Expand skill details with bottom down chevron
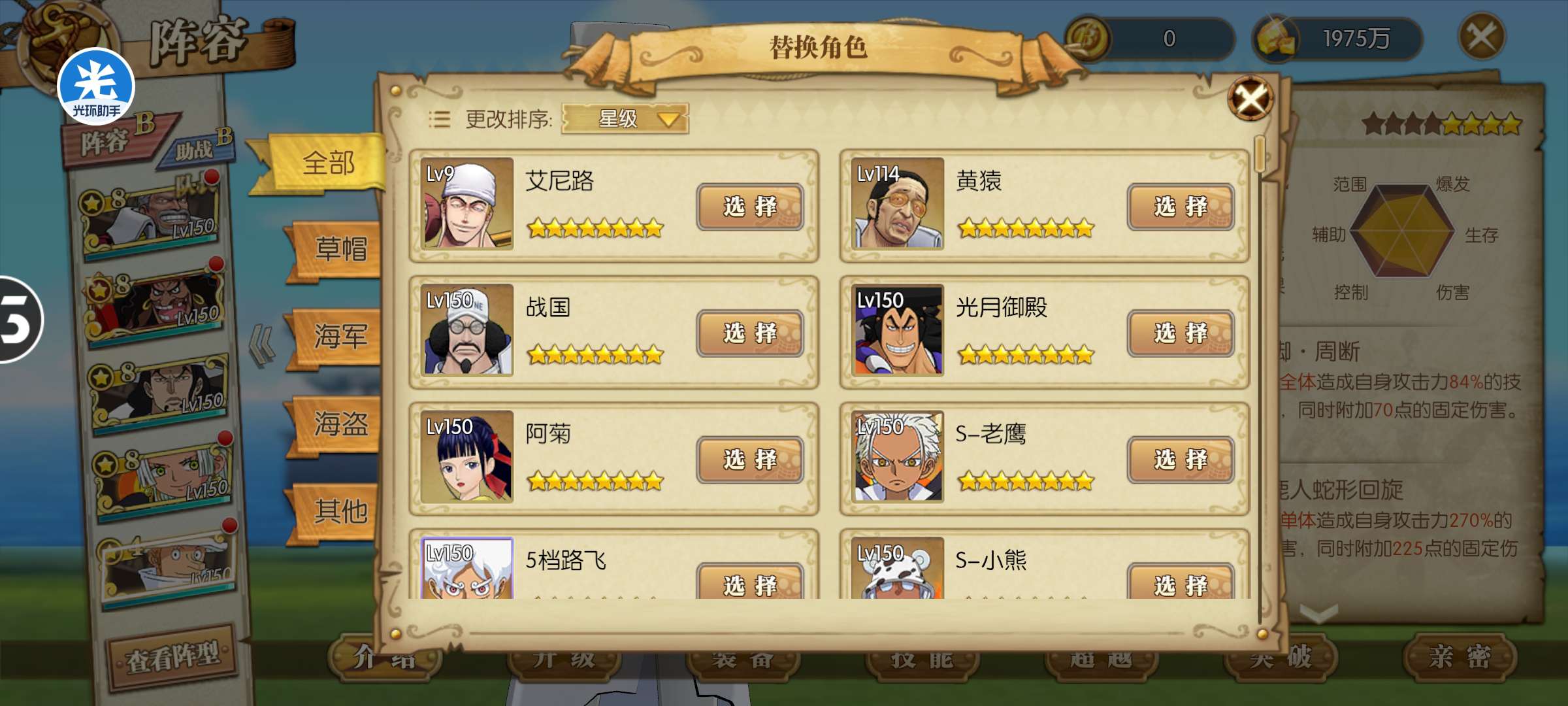The image size is (1568, 706). 1318,612
